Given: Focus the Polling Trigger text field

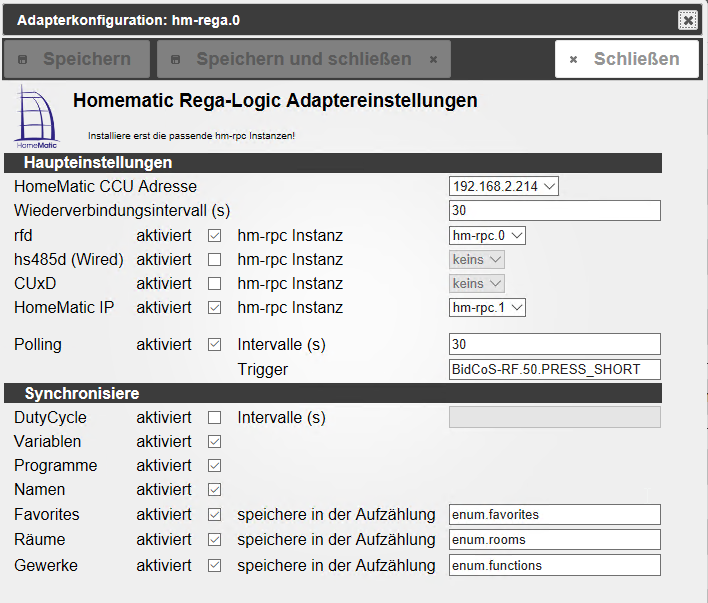Looking at the screenshot, I should click(x=555, y=369).
